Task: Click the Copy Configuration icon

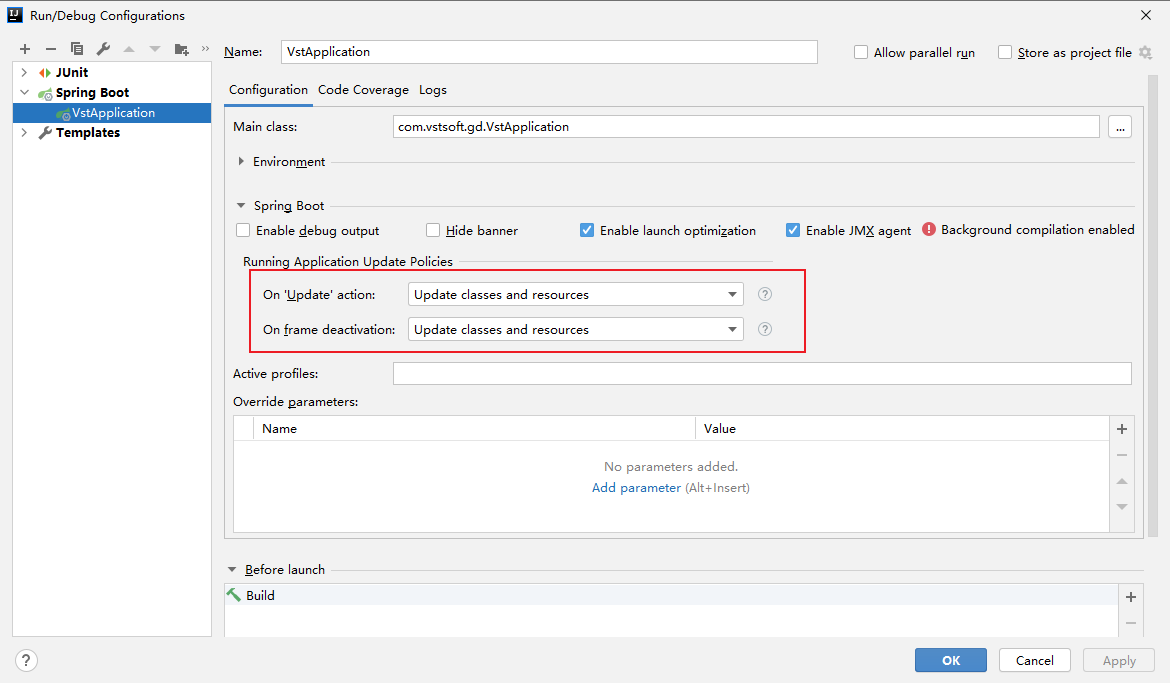Action: pyautogui.click(x=77, y=49)
